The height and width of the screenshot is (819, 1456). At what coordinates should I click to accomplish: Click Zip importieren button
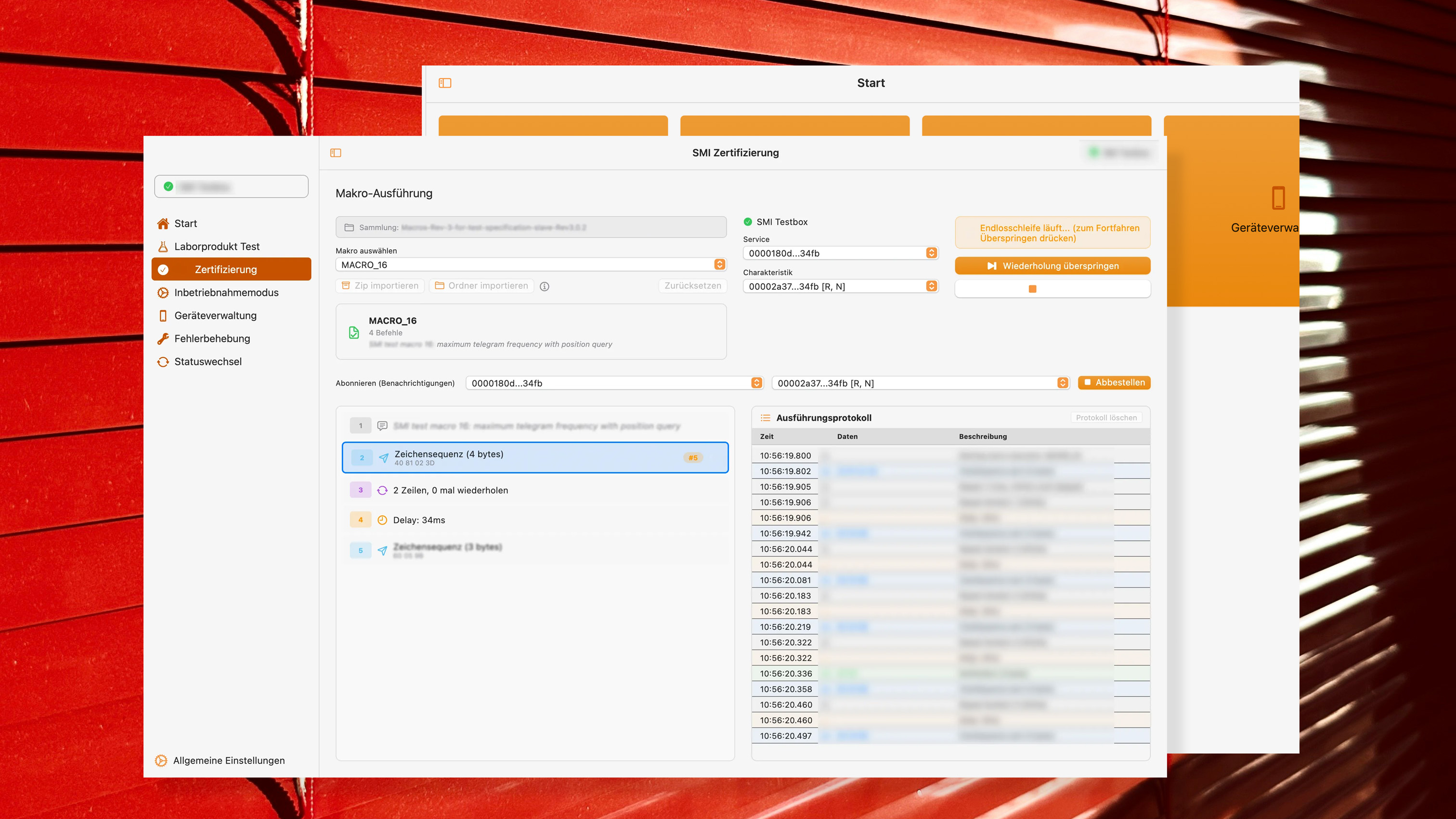(x=380, y=286)
